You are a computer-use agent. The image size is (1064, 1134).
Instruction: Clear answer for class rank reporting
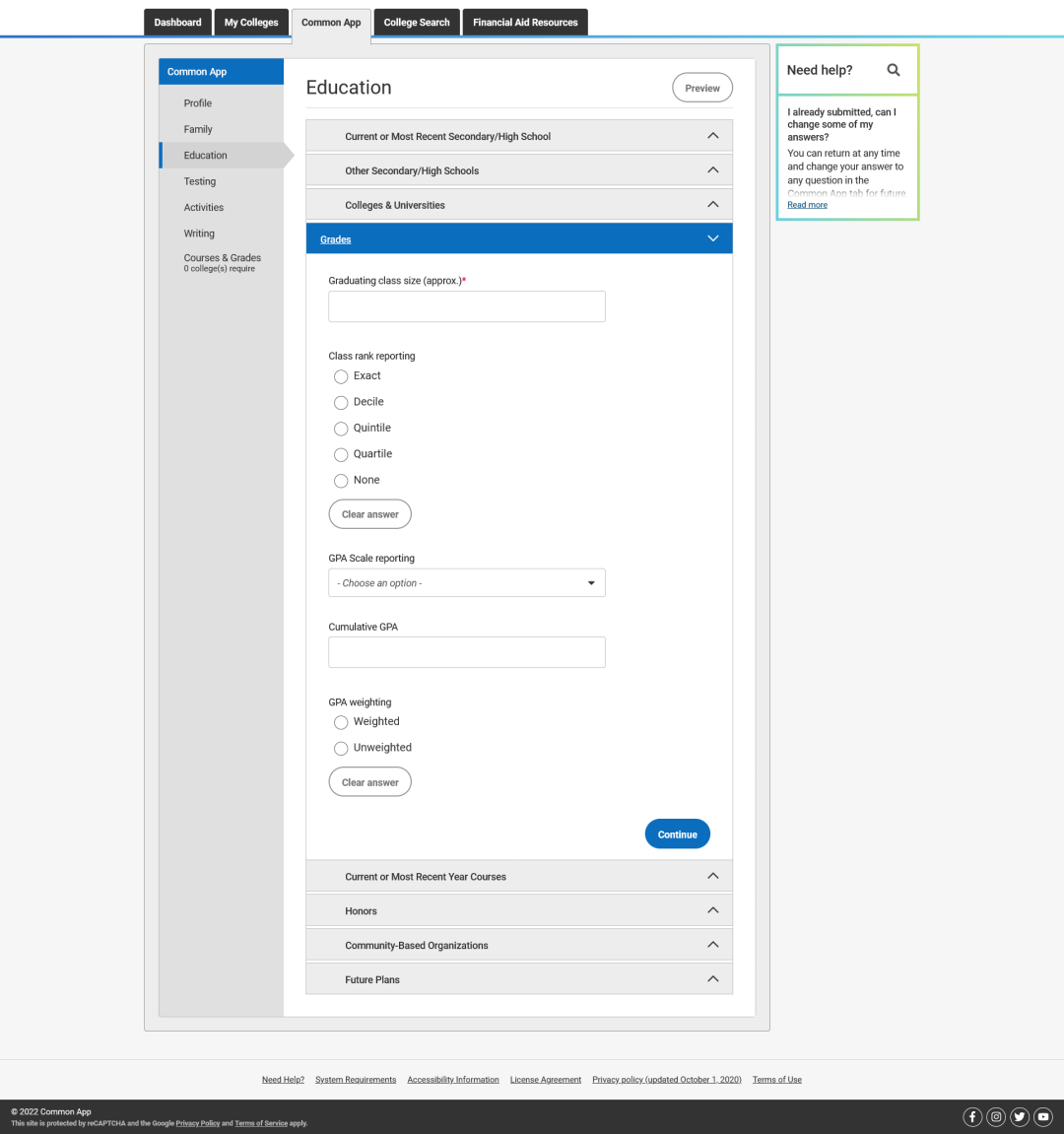pos(369,514)
